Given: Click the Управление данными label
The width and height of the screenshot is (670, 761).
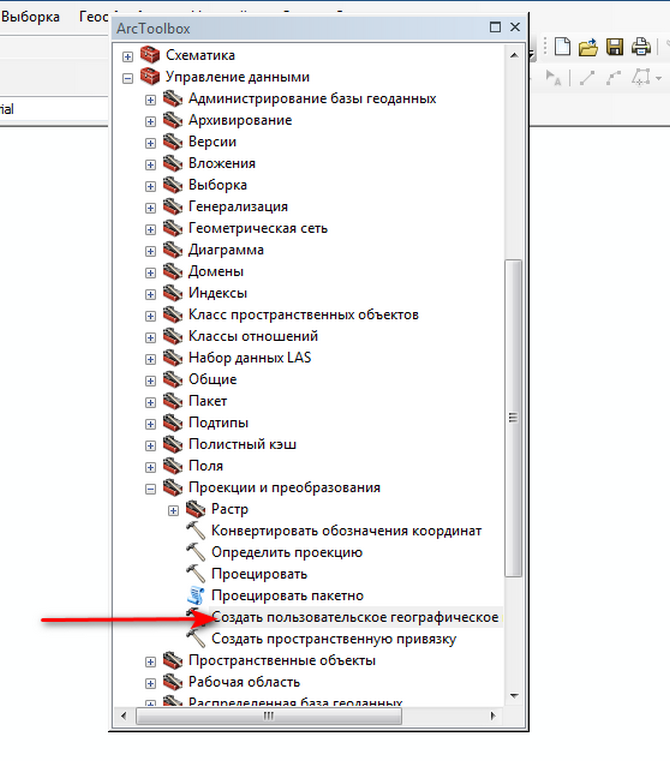Looking at the screenshot, I should pyautogui.click(x=237, y=77).
